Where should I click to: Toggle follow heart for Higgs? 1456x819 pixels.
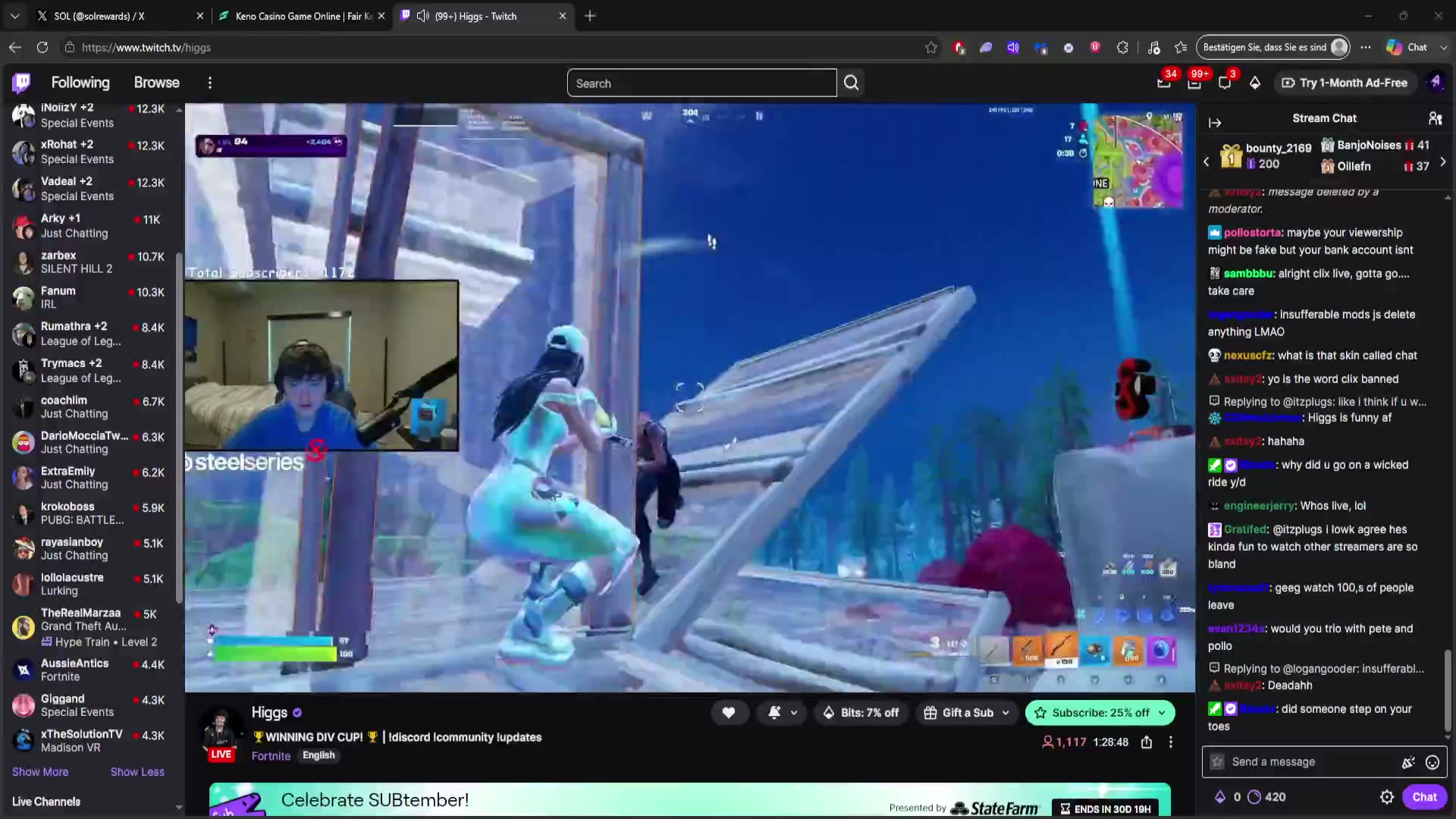pyautogui.click(x=729, y=713)
